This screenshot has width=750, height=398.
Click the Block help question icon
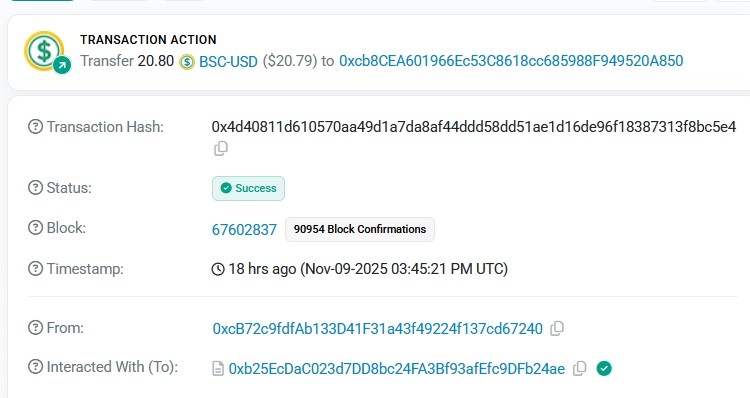pos(35,228)
